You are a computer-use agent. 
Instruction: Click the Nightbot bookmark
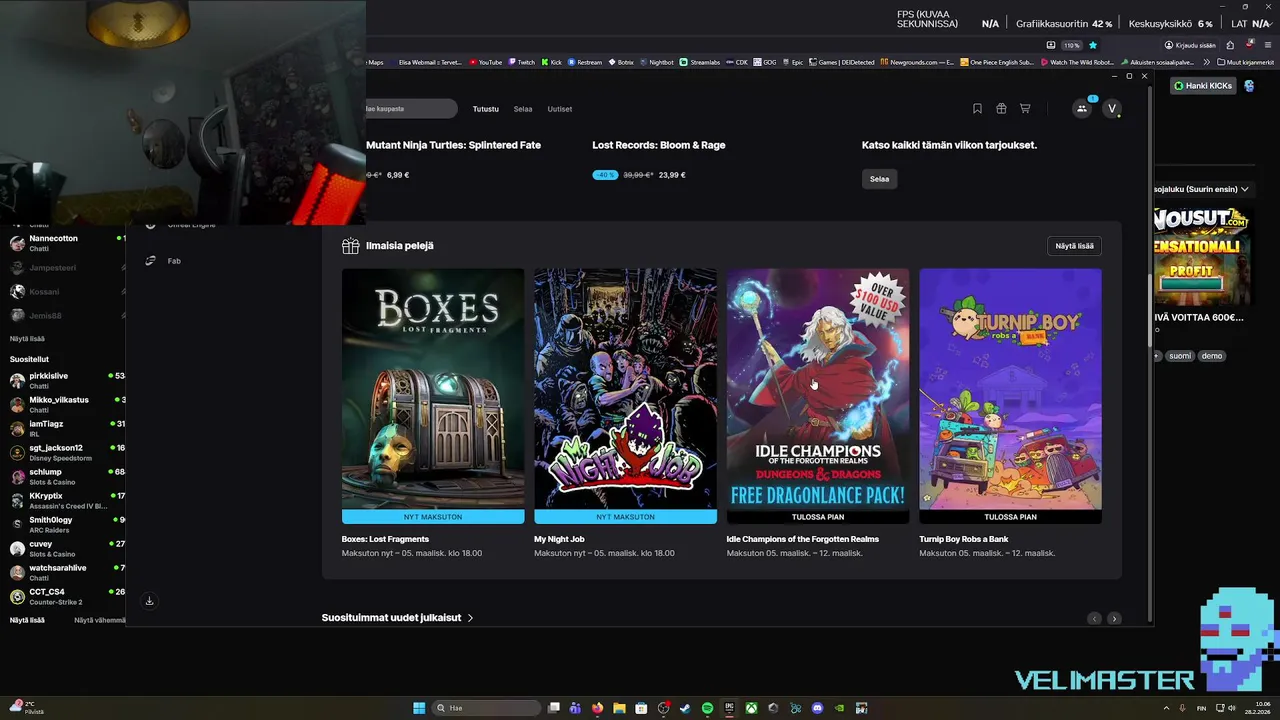point(657,62)
